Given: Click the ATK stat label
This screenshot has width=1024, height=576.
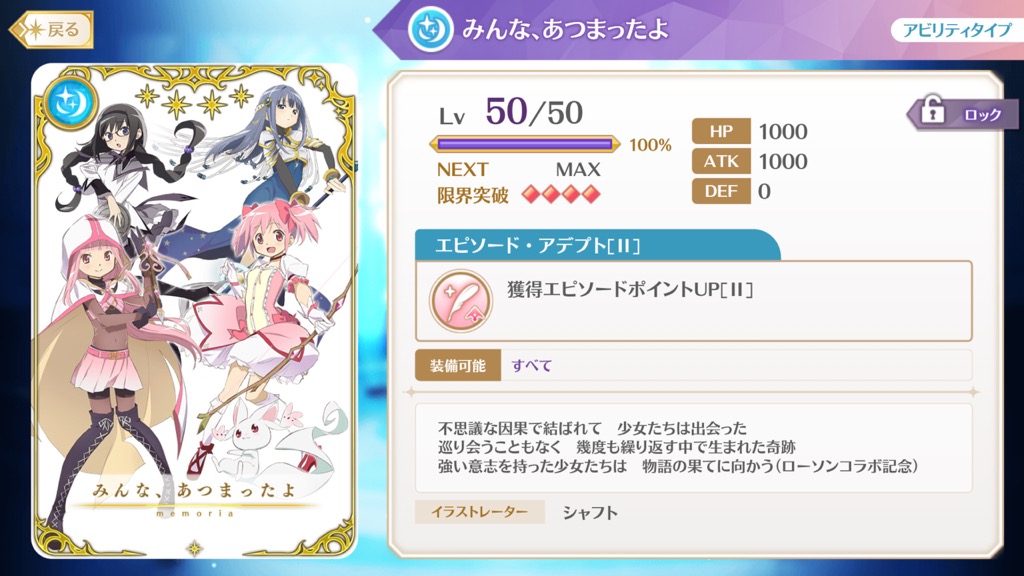Looking at the screenshot, I should [721, 161].
